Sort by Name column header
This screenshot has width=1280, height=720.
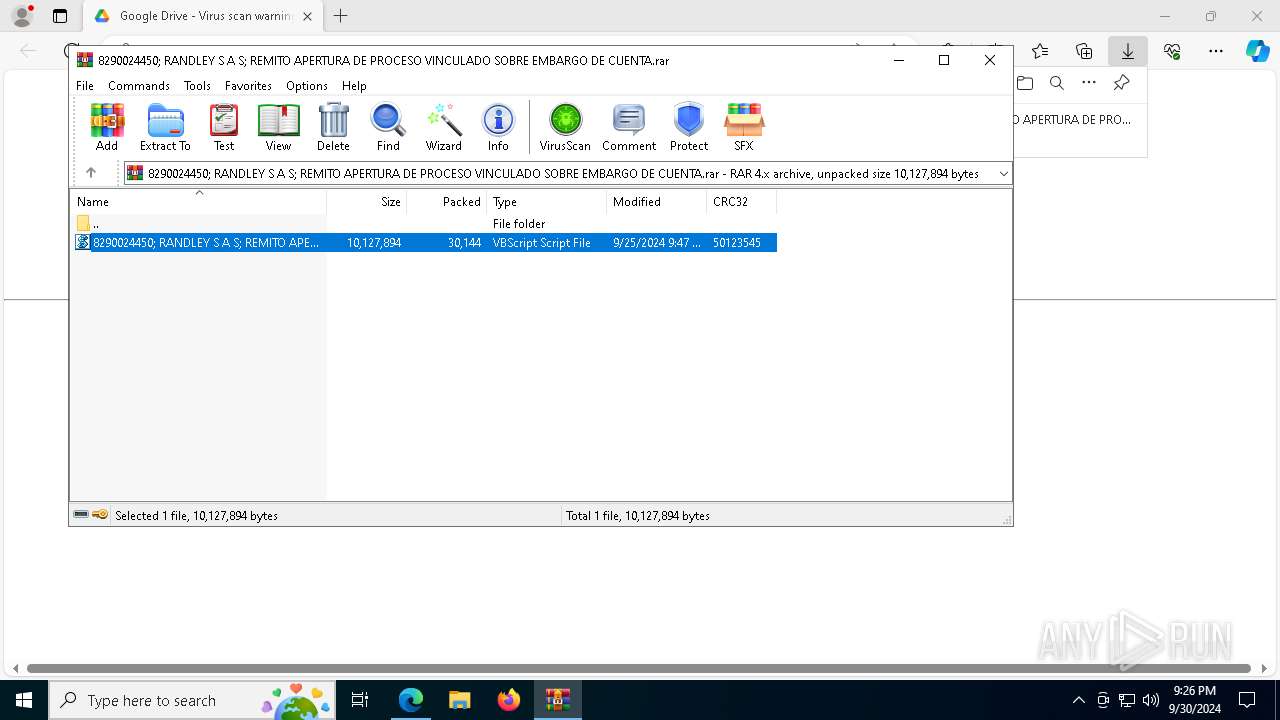click(x=198, y=201)
